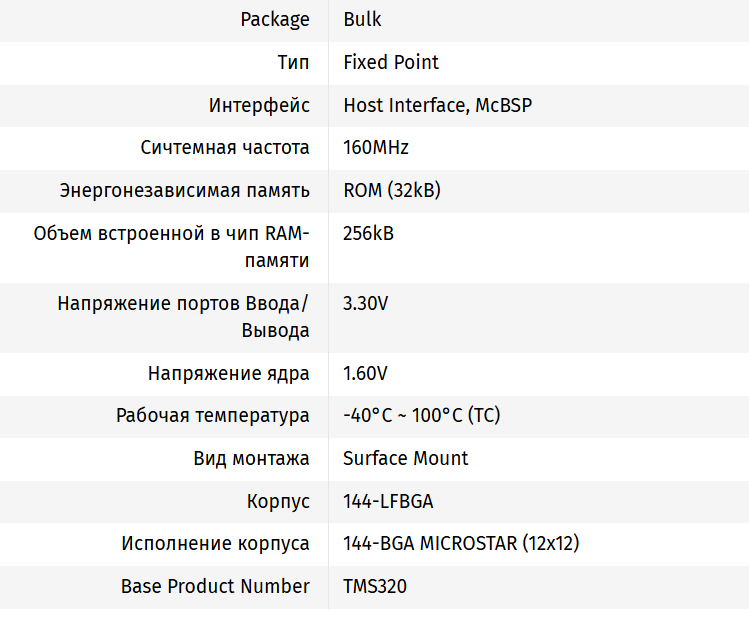Click the "-40°C ~ 100°C (TC)" temperature value
Screen dimensions: 749x617
click(x=421, y=416)
